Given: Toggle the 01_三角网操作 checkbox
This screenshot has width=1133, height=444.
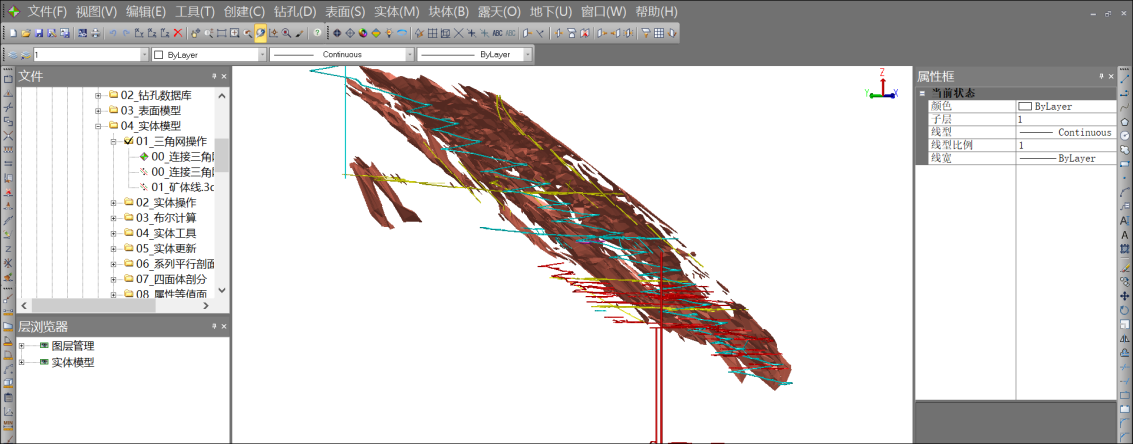Looking at the screenshot, I should [128, 142].
